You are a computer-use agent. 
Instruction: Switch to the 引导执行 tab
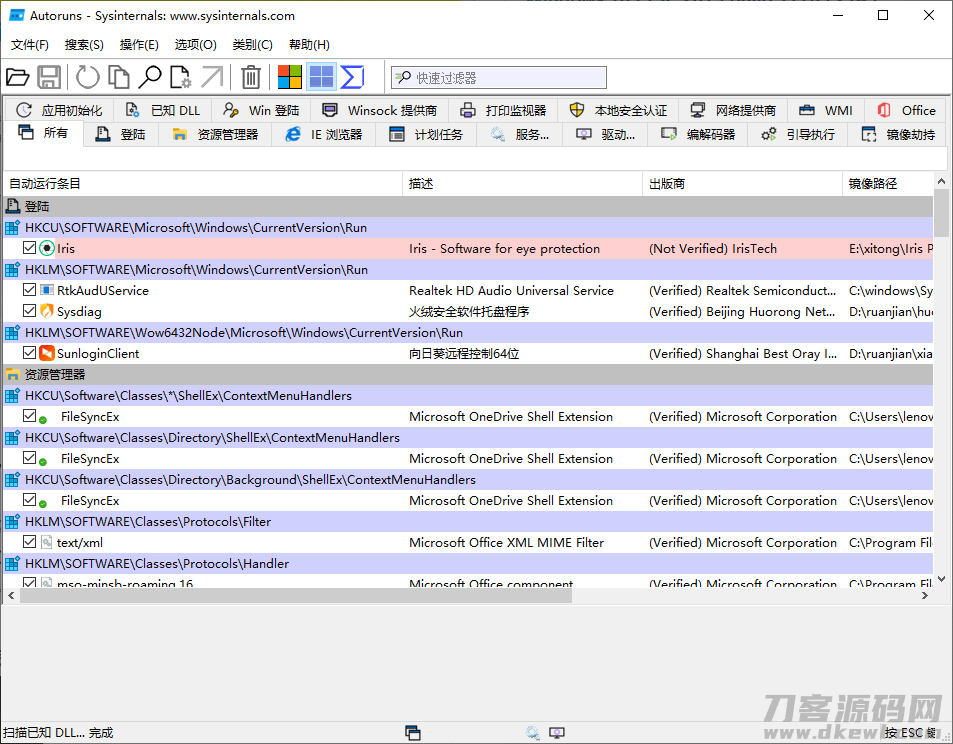(x=798, y=134)
